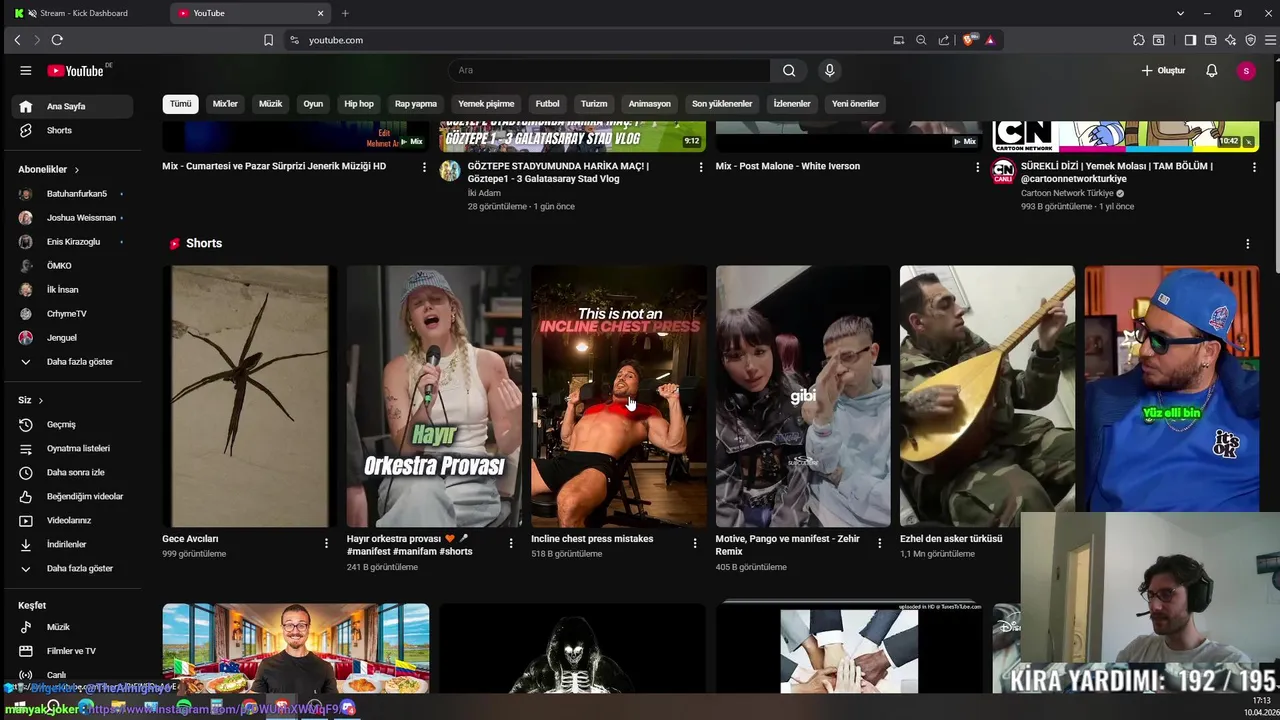Open İlk İnsan channel subscription
Viewport: 1280px width, 720px height.
click(74, 290)
